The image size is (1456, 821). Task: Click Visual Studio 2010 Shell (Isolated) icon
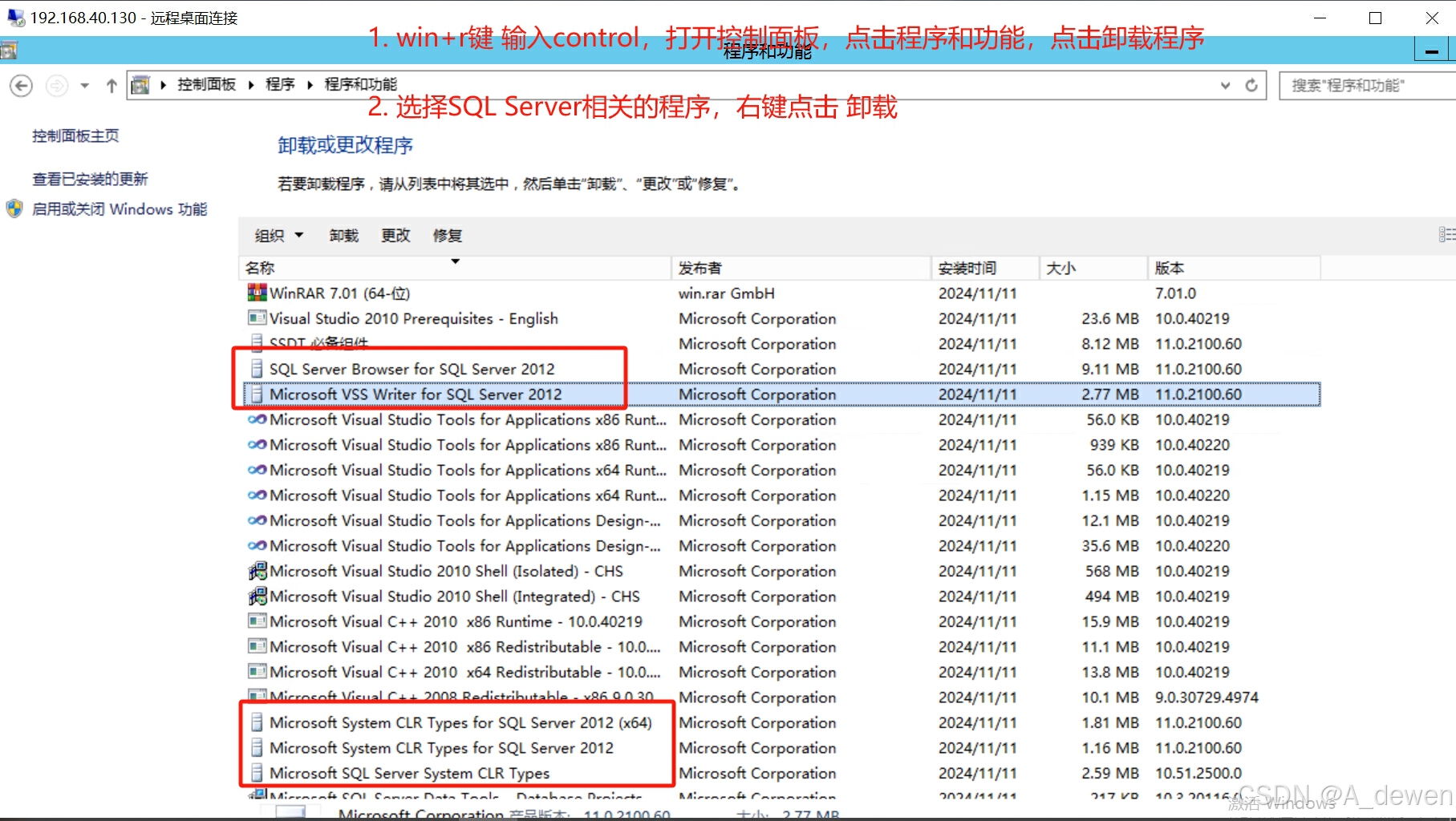tap(257, 571)
